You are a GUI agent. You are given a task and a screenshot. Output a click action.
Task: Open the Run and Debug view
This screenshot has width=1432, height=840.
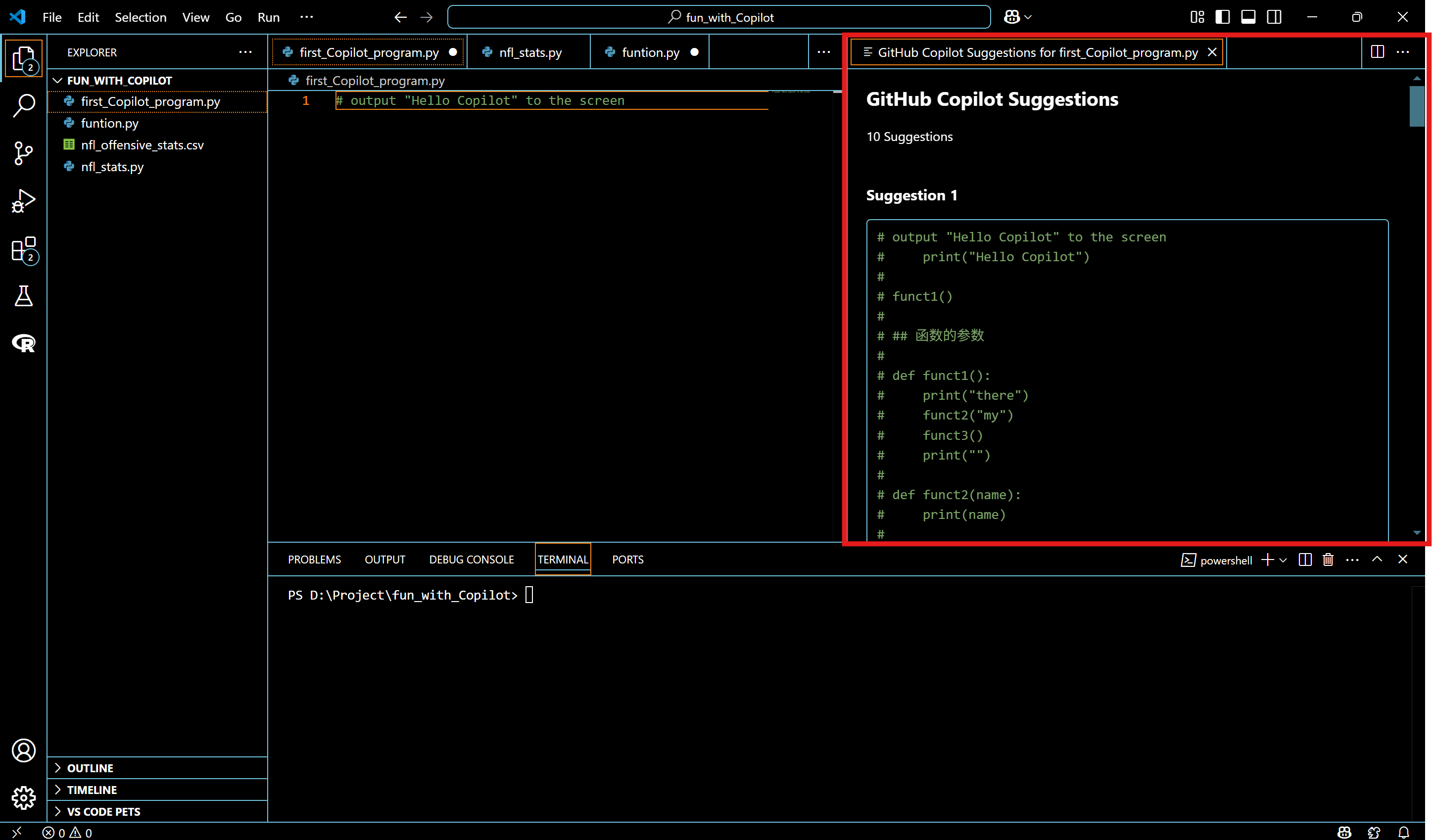23,201
